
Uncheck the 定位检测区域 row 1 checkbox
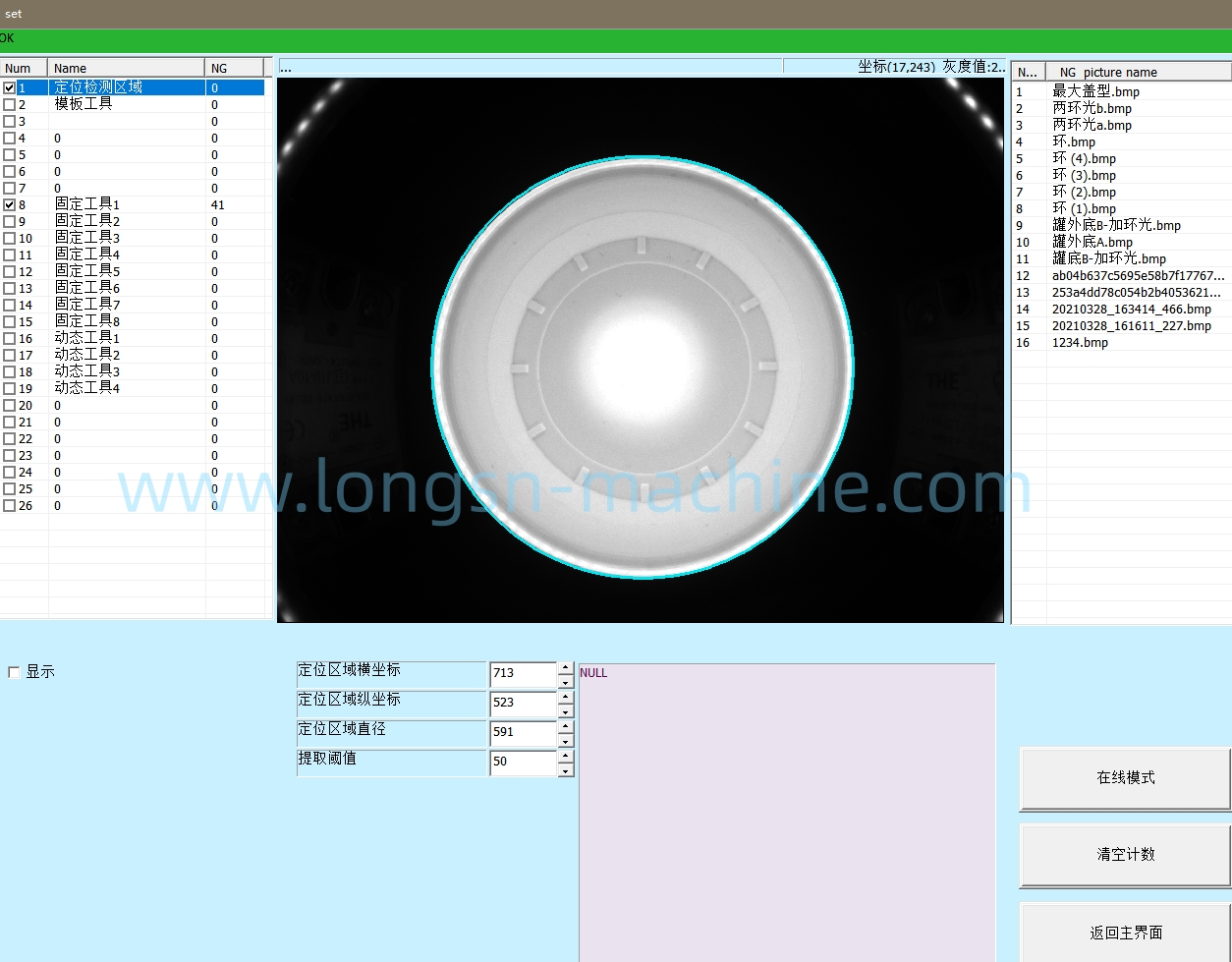pyautogui.click(x=10, y=87)
